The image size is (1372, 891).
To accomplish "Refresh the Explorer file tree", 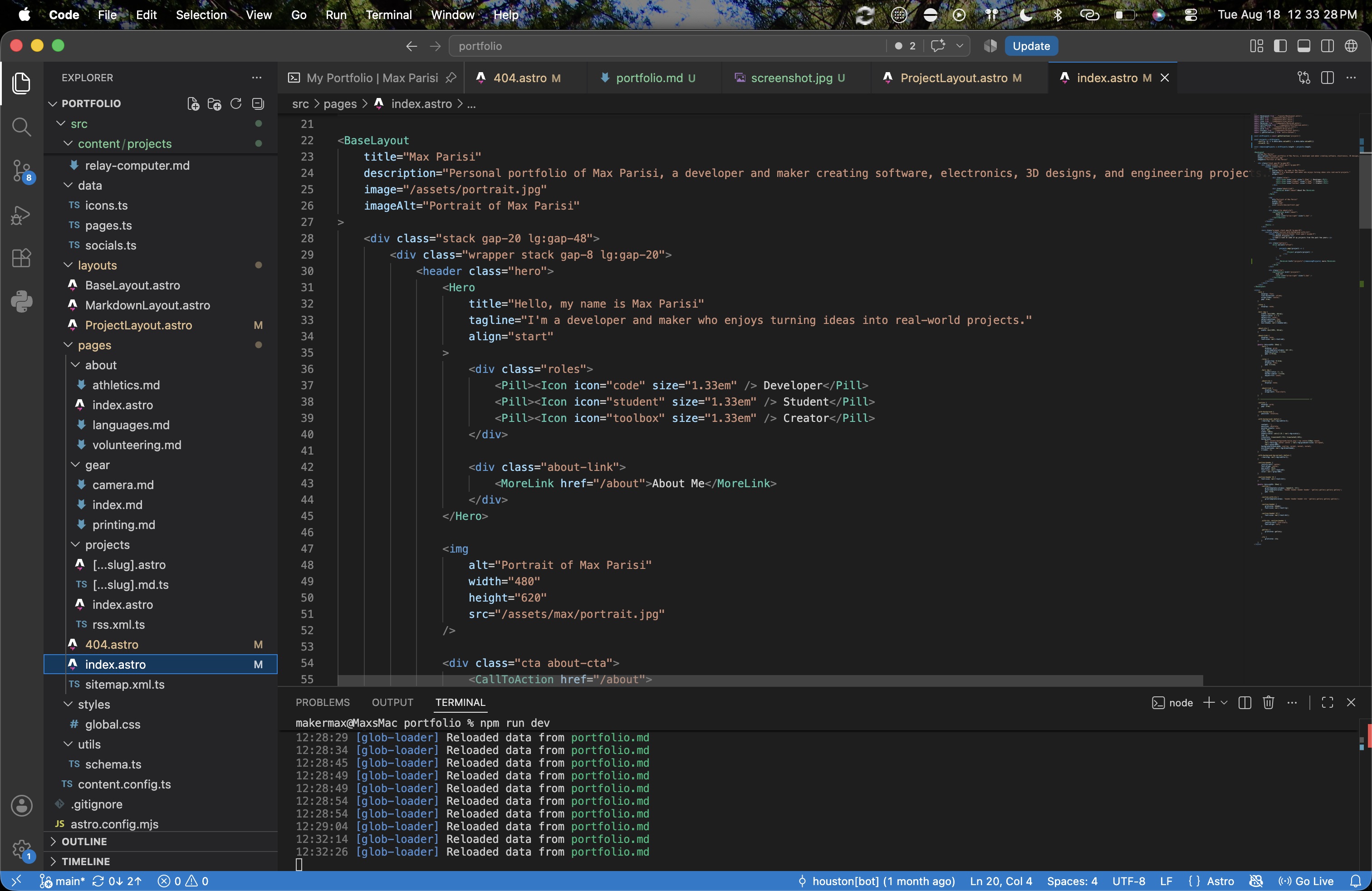I will pyautogui.click(x=236, y=104).
